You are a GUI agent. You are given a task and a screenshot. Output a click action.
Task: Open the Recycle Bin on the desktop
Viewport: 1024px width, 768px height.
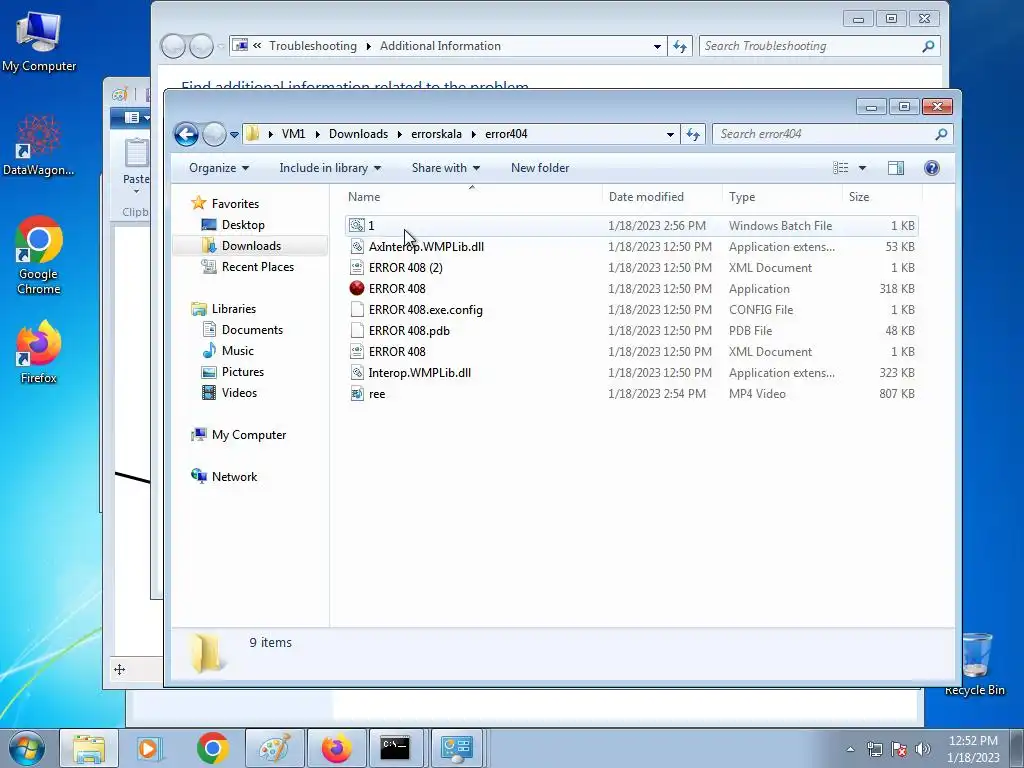(975, 664)
